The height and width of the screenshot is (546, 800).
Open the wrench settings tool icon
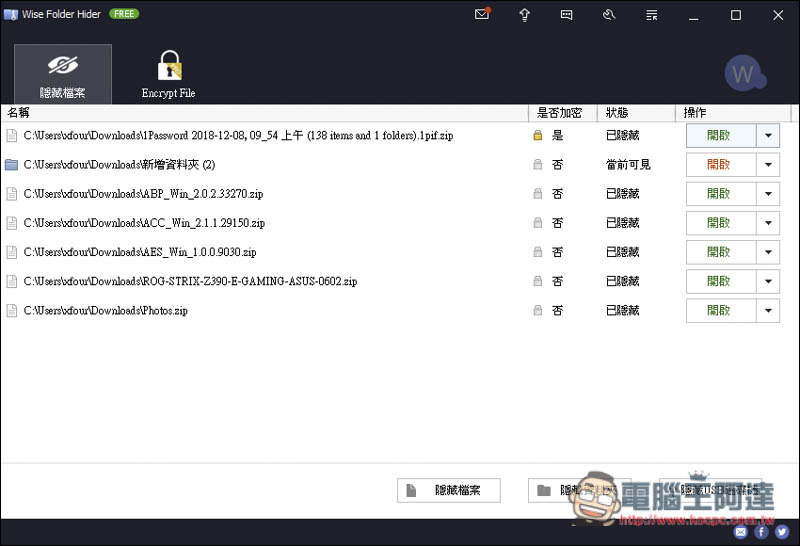(x=609, y=15)
